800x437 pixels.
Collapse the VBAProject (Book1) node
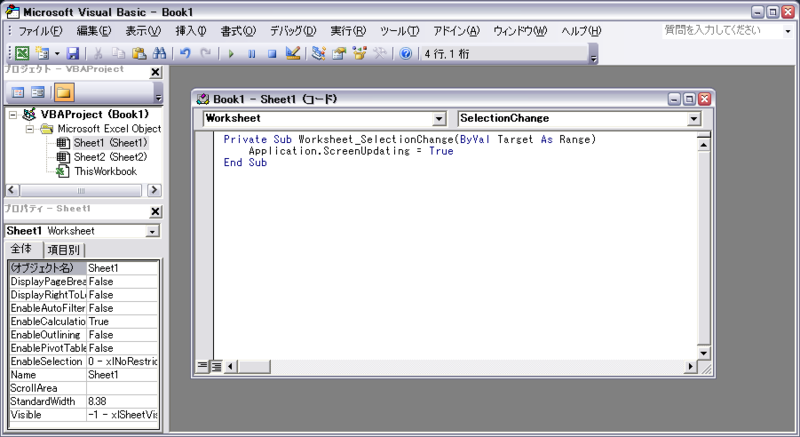point(13,115)
